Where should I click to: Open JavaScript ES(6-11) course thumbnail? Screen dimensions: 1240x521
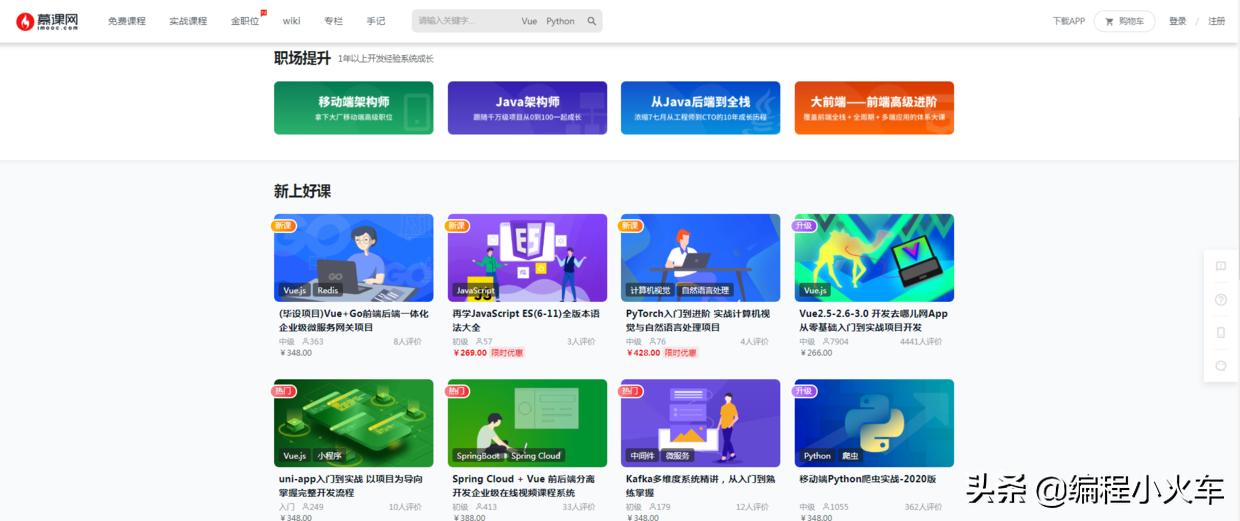pos(527,258)
